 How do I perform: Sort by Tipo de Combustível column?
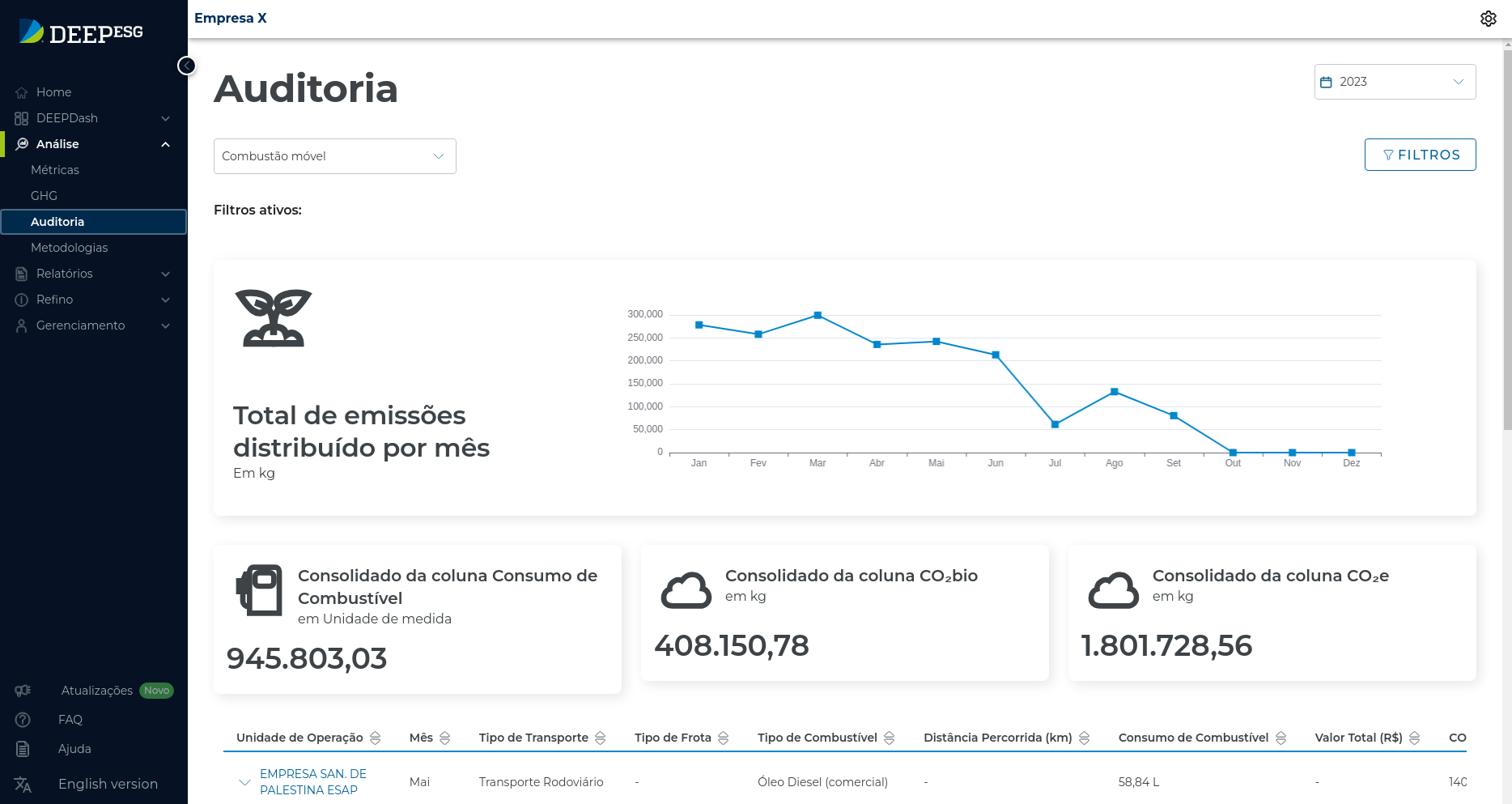click(x=890, y=738)
